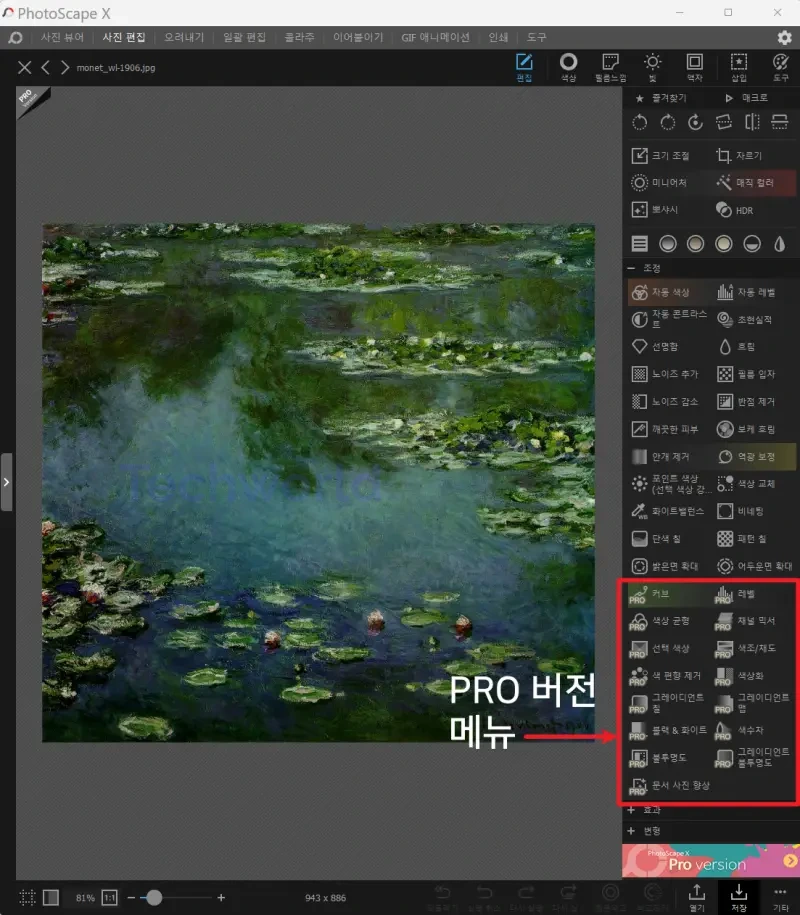Expand the 효과 effects section
The height and width of the screenshot is (915, 800).
click(644, 810)
